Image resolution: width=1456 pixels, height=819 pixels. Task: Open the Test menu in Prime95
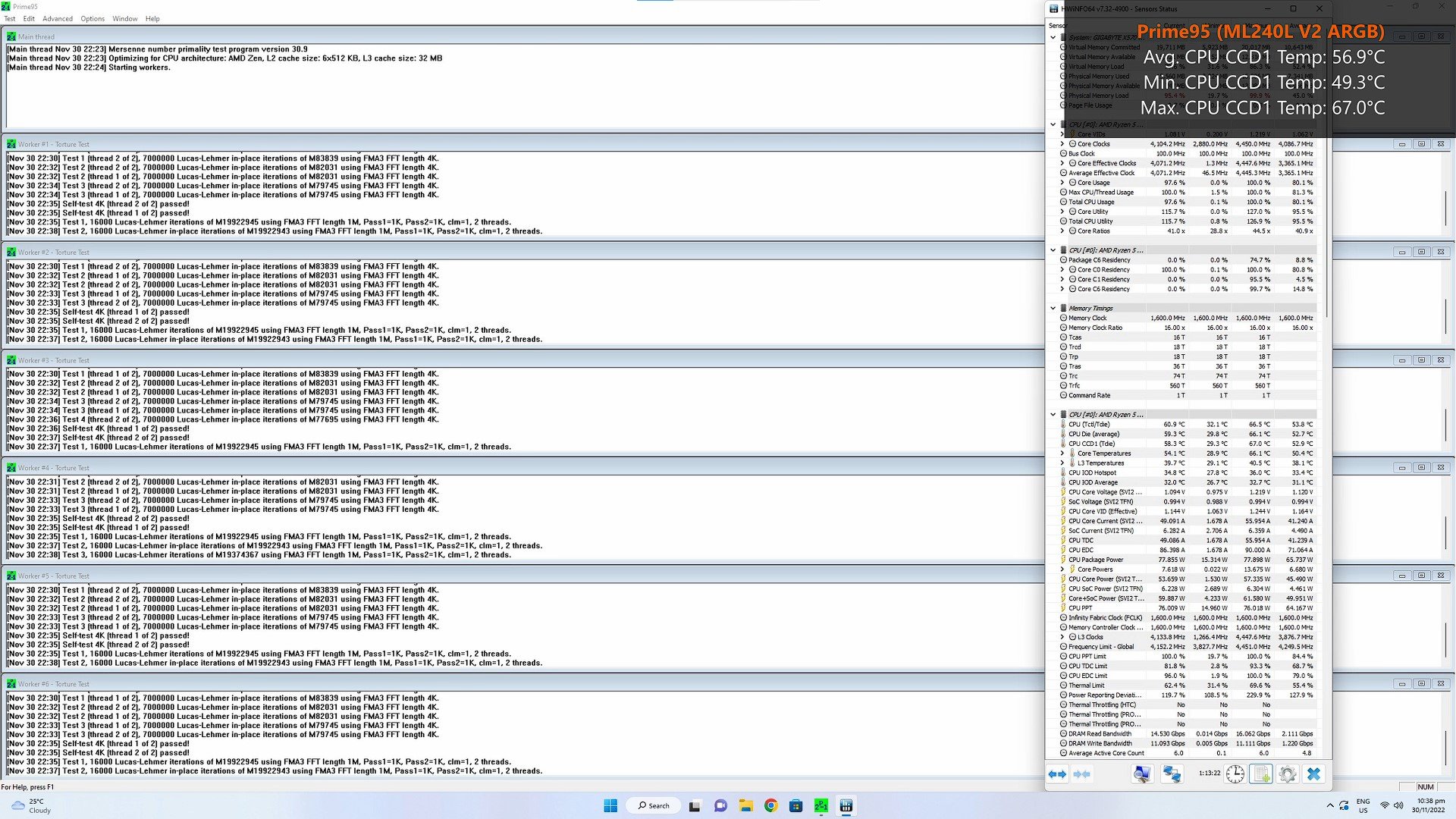(x=10, y=19)
